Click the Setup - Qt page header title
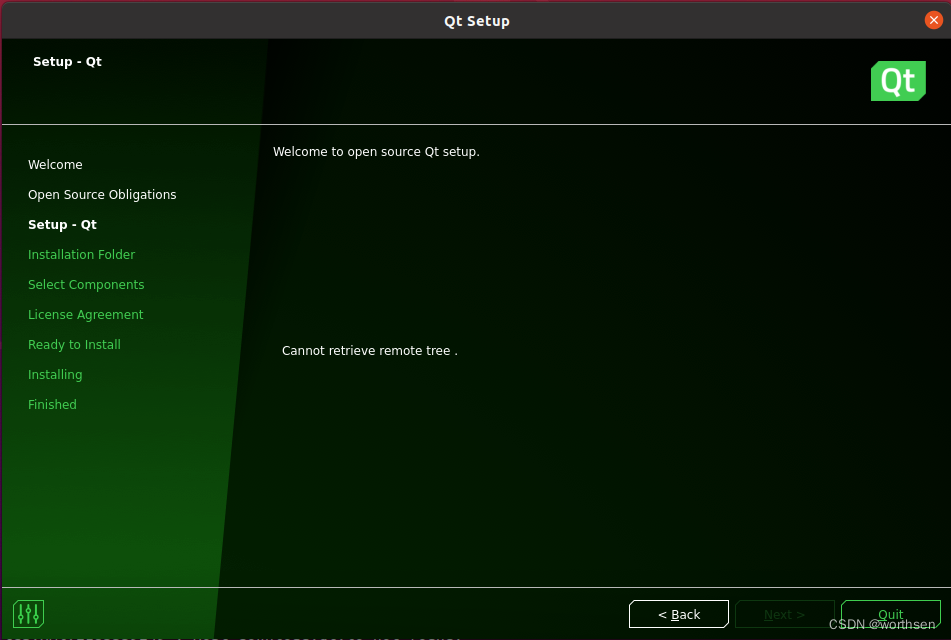 67,62
